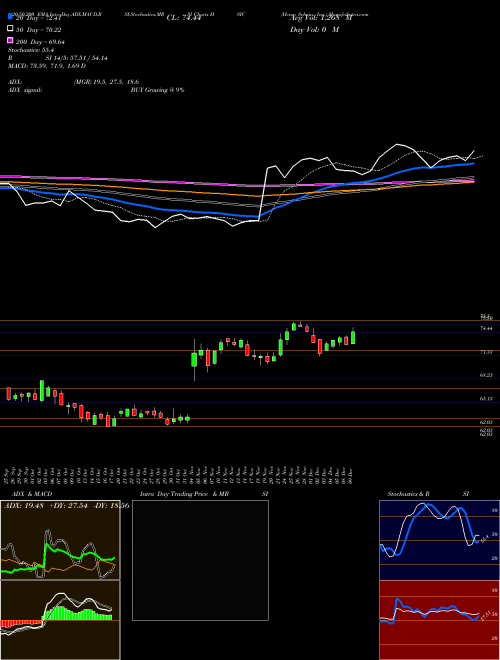Screen dimensions: 500x660
Task: Click the empty Intra Day Trading Price panel
Action: 200,560
